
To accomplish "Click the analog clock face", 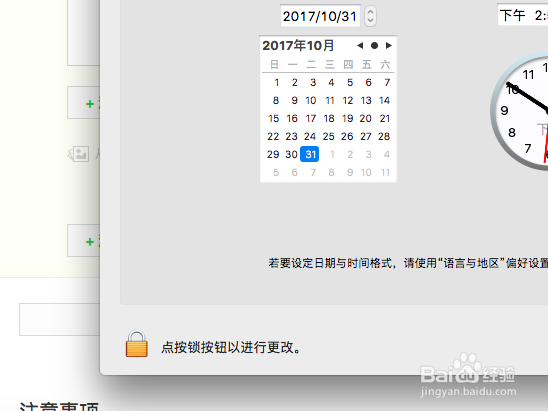I will (519, 111).
